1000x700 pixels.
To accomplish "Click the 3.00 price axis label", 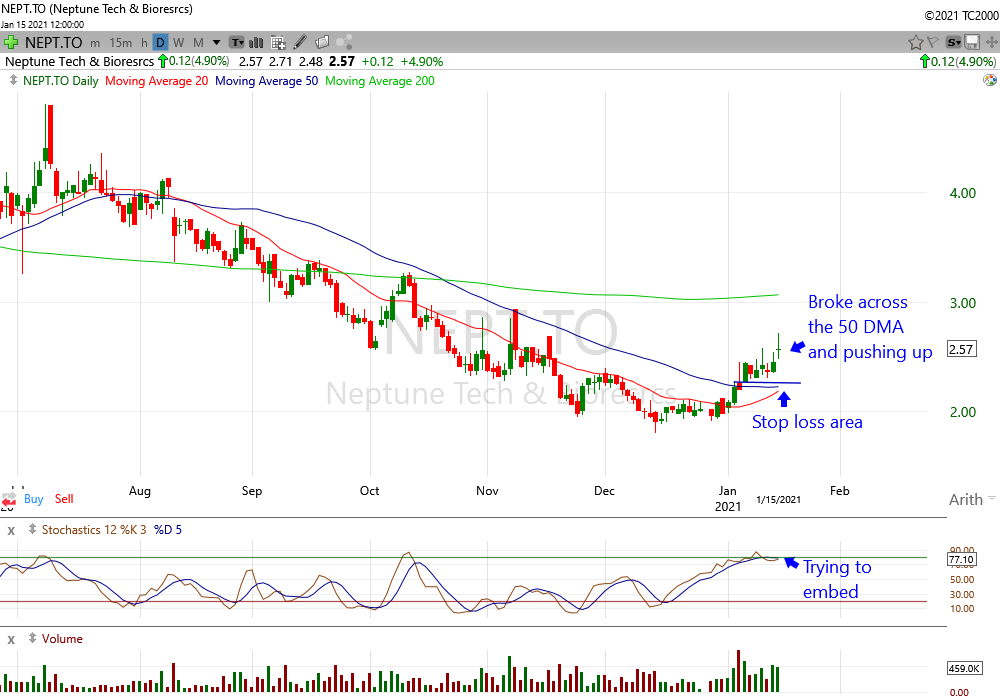I will 962,303.
